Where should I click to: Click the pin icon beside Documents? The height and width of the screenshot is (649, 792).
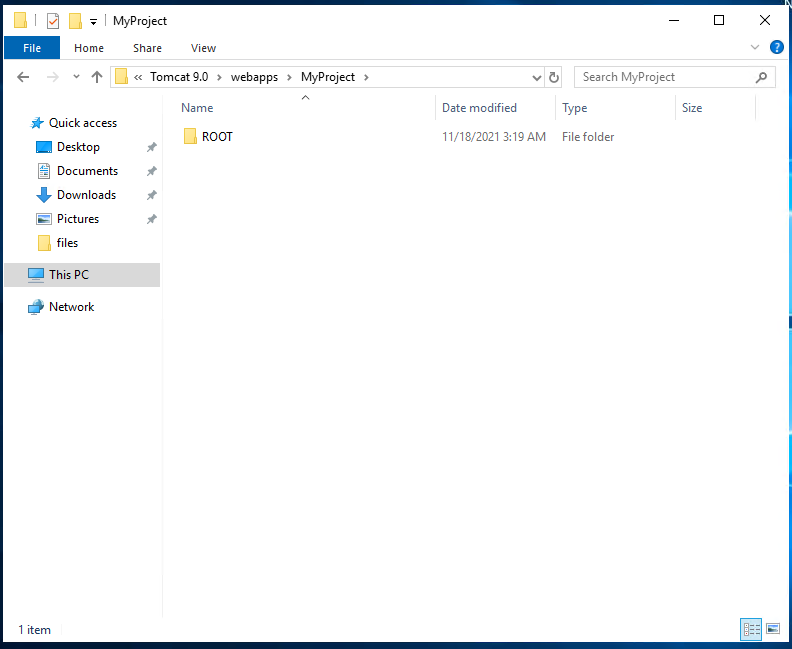[x=152, y=171]
